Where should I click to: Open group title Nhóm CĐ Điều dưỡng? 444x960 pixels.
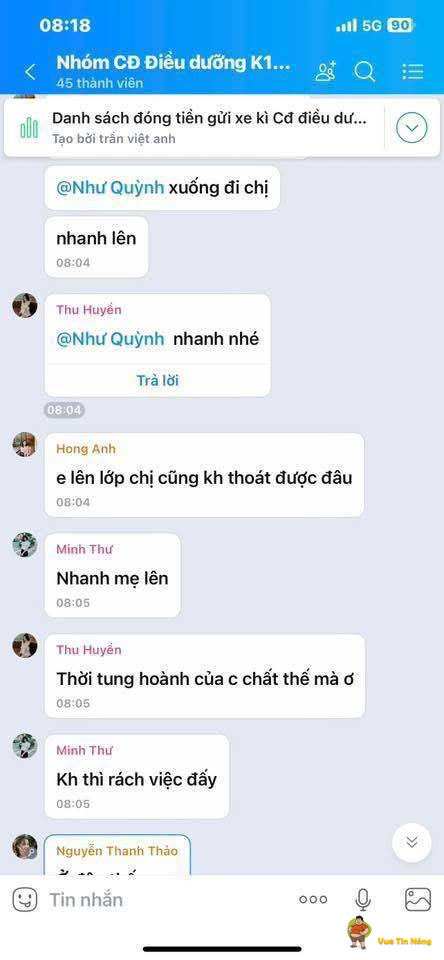173,62
